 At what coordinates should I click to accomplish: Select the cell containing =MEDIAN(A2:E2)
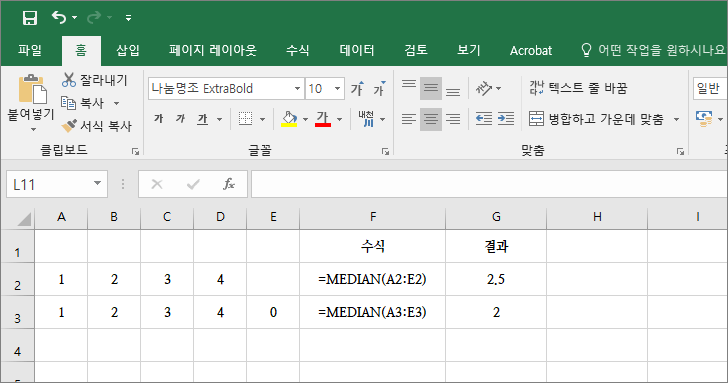point(372,279)
